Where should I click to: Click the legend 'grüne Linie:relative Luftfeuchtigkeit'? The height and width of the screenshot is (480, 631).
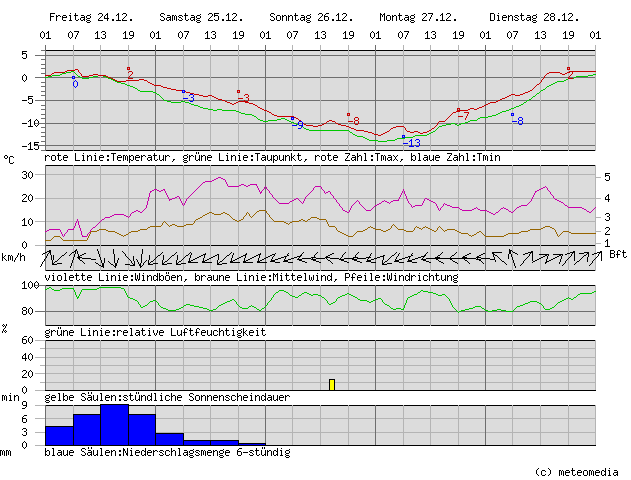click(155, 332)
